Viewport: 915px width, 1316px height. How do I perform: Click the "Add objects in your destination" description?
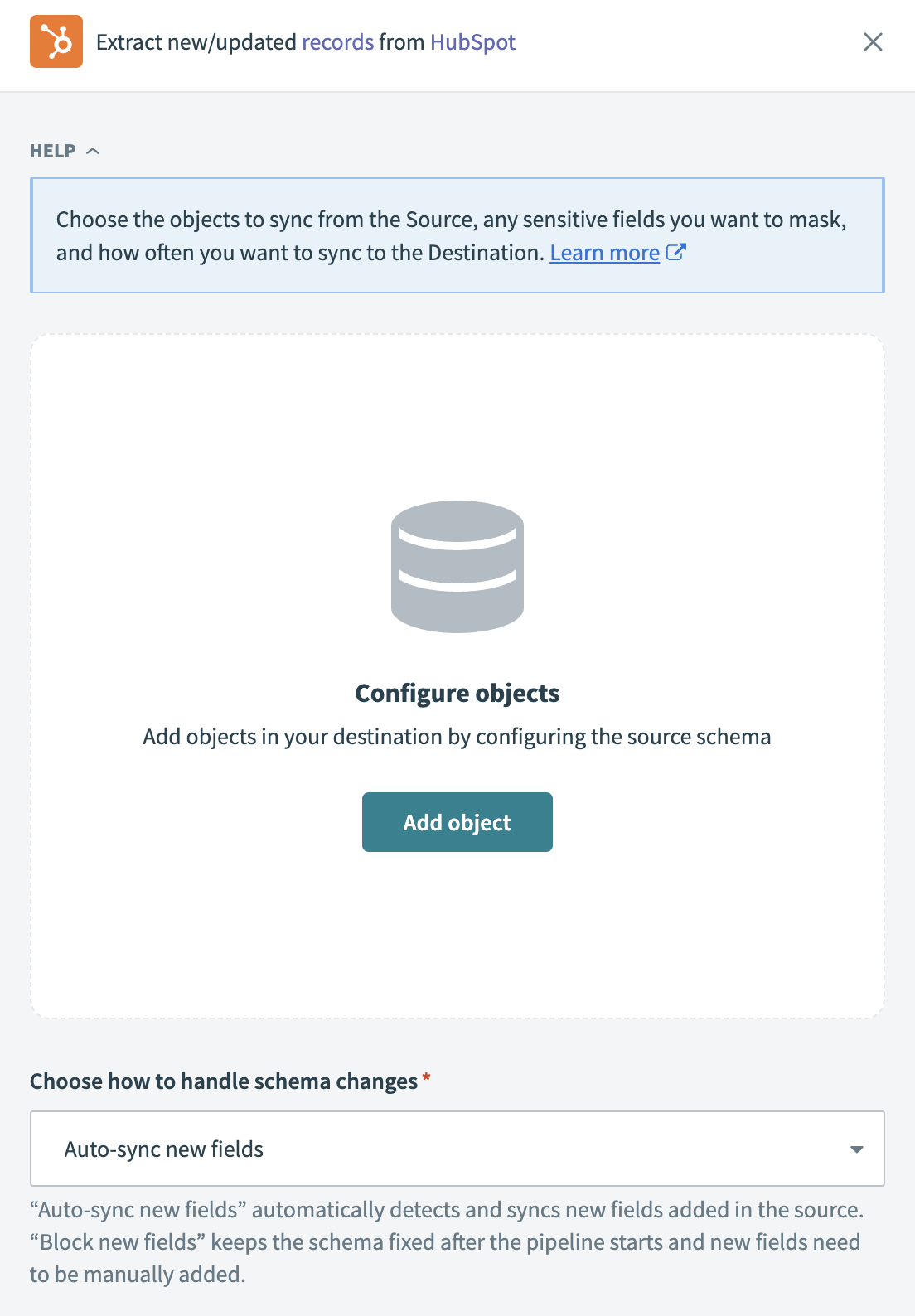(457, 737)
